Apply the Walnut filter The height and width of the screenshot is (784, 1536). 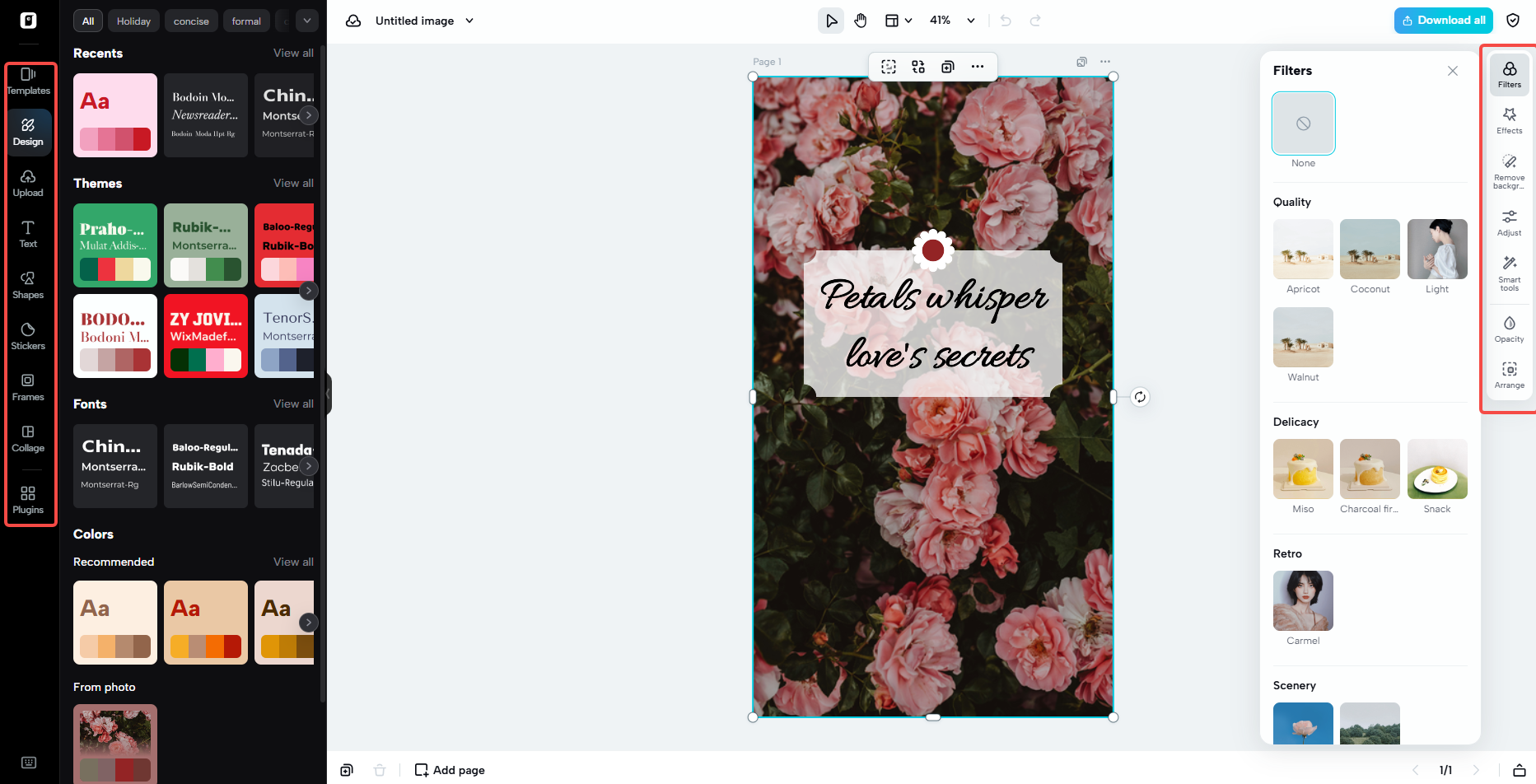[1303, 338]
